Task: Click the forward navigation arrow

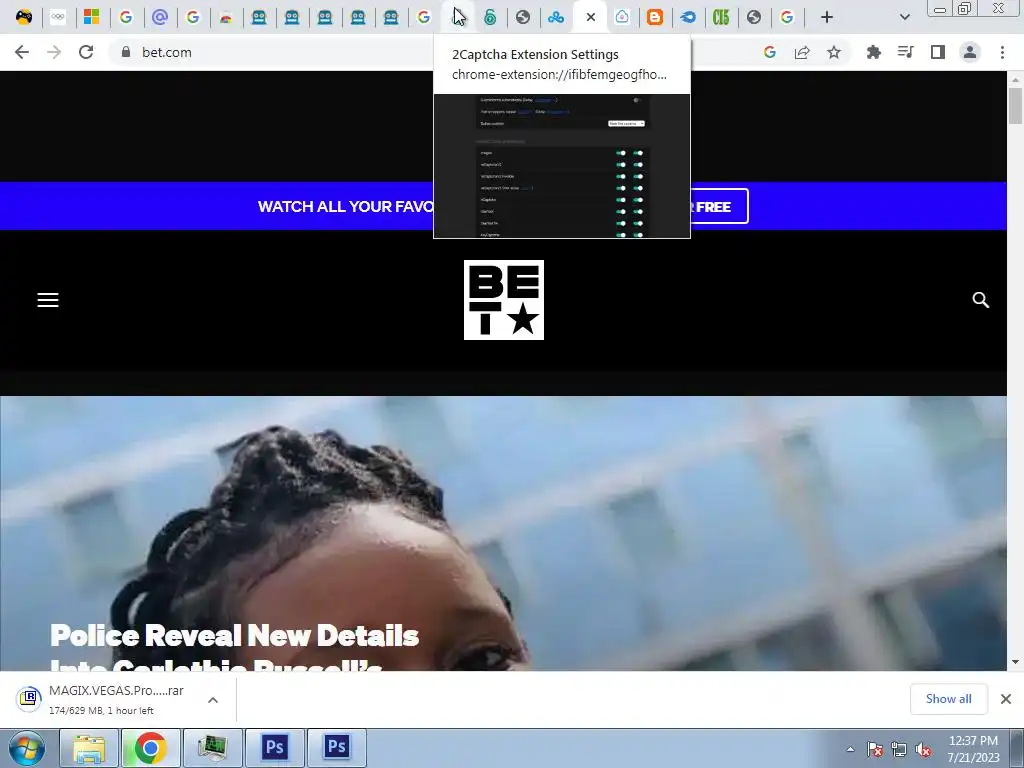Action: pyautogui.click(x=54, y=52)
